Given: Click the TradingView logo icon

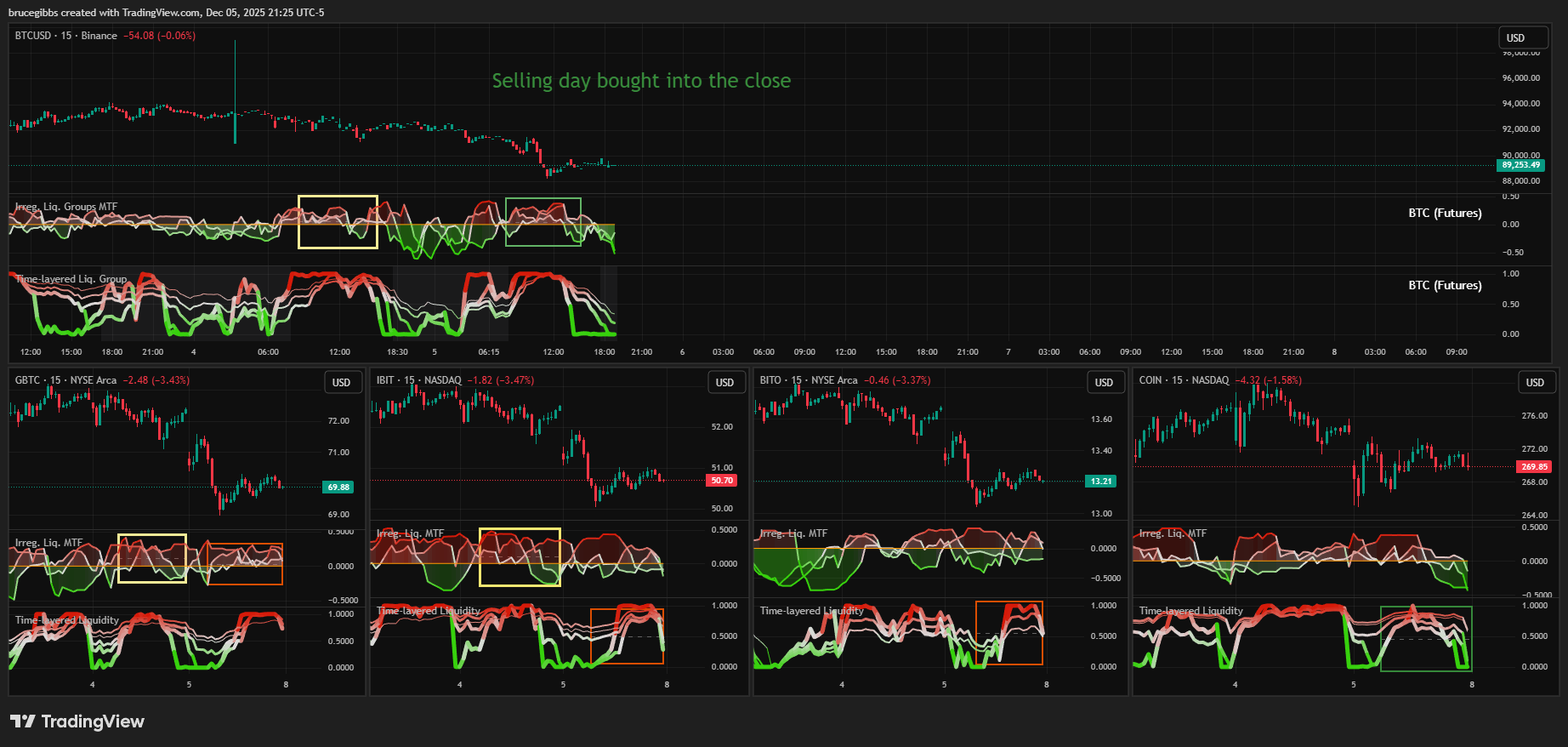Looking at the screenshot, I should 22,721.
